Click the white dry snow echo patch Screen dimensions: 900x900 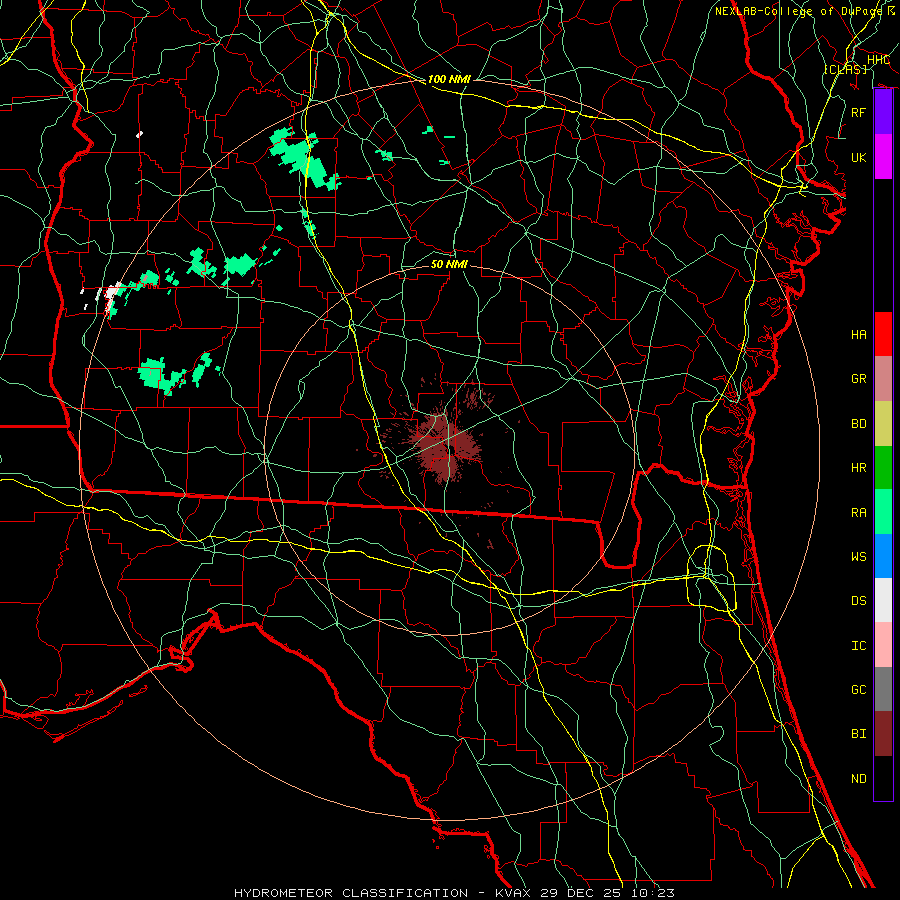coord(110,295)
